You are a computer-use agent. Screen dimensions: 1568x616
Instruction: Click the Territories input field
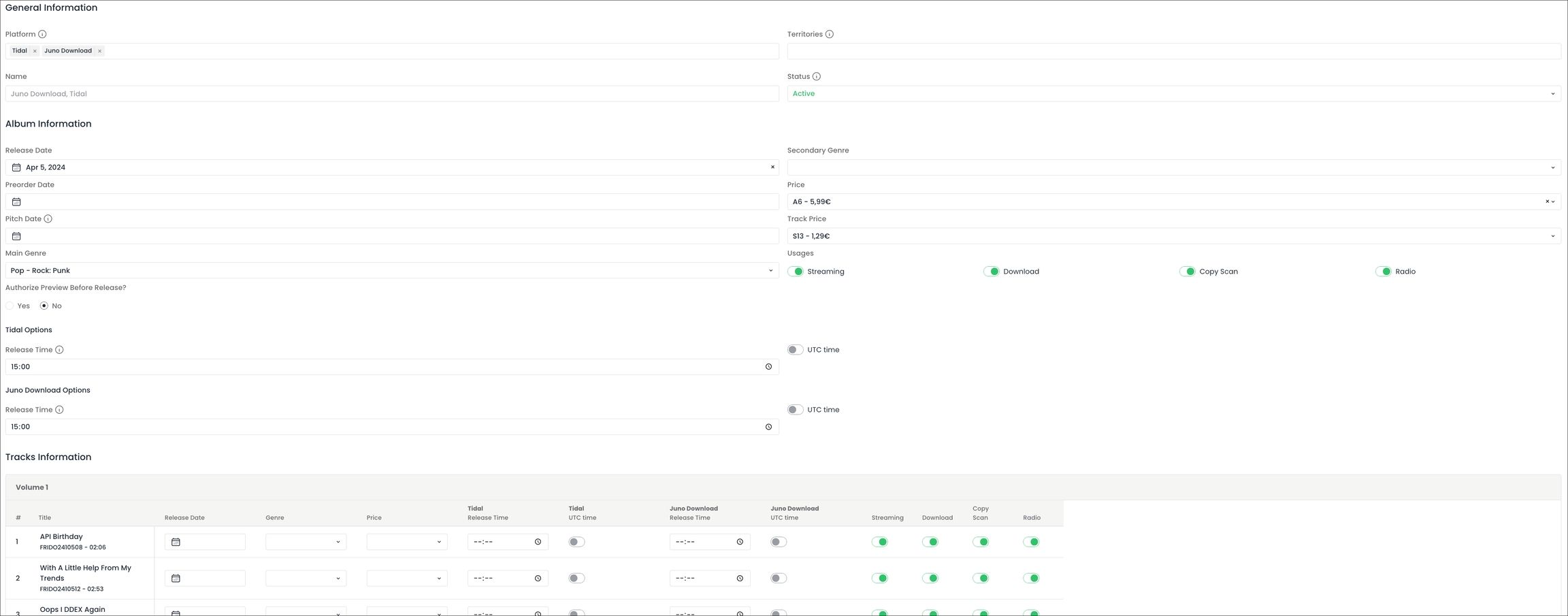(1174, 51)
